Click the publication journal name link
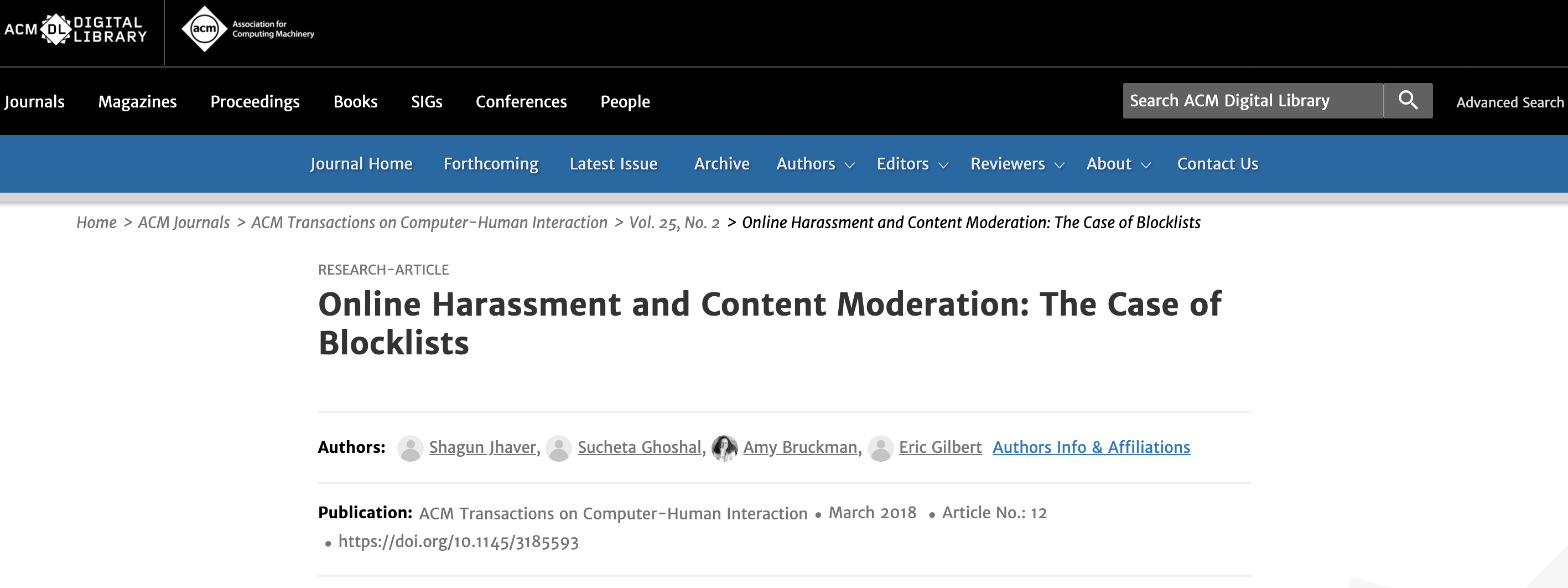 tap(613, 513)
